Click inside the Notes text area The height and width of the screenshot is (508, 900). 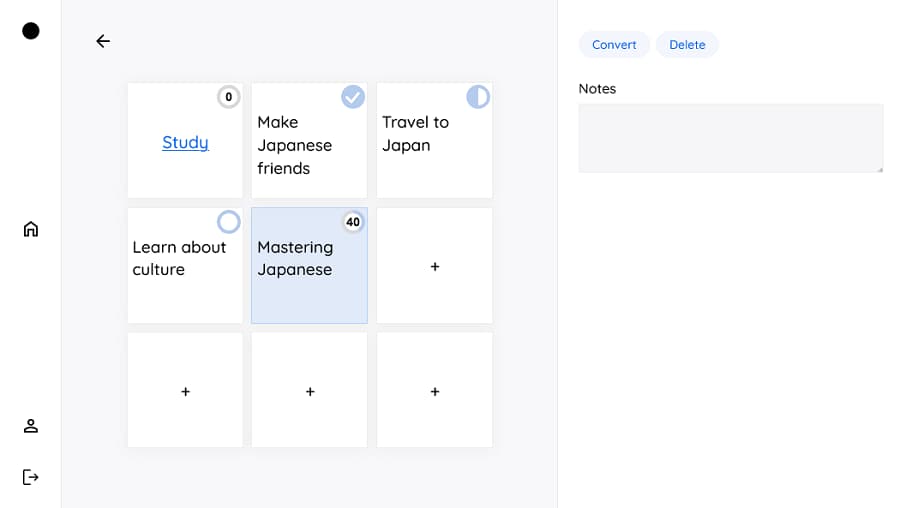tap(730, 138)
